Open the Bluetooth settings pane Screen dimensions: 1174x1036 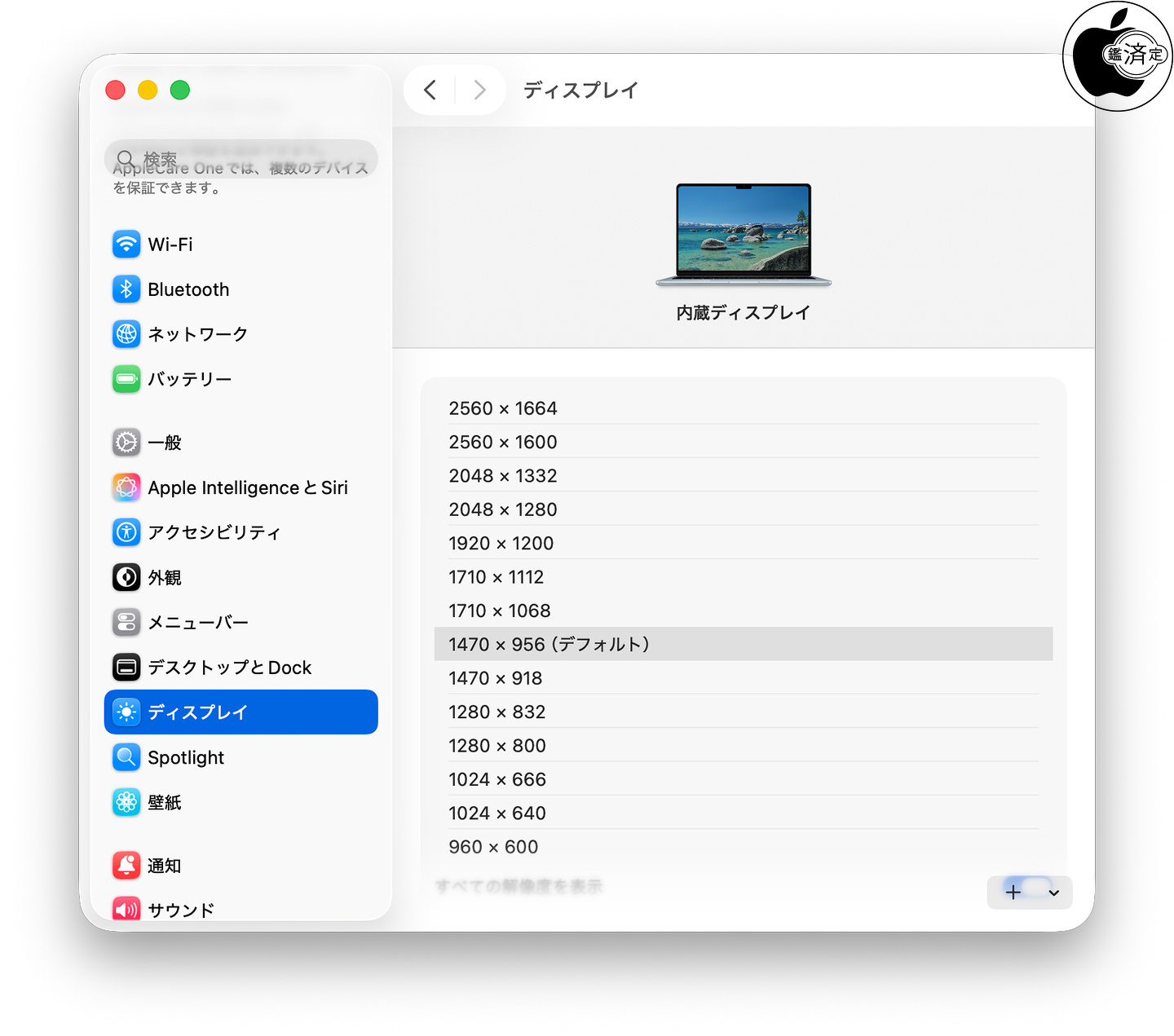coord(188,289)
